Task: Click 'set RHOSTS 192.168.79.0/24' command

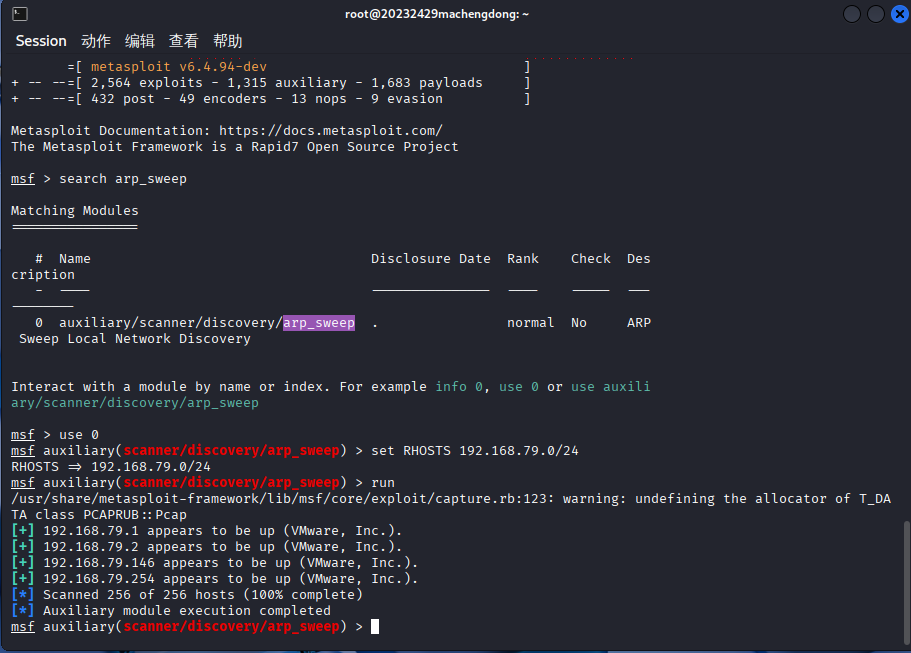Action: [x=475, y=451]
